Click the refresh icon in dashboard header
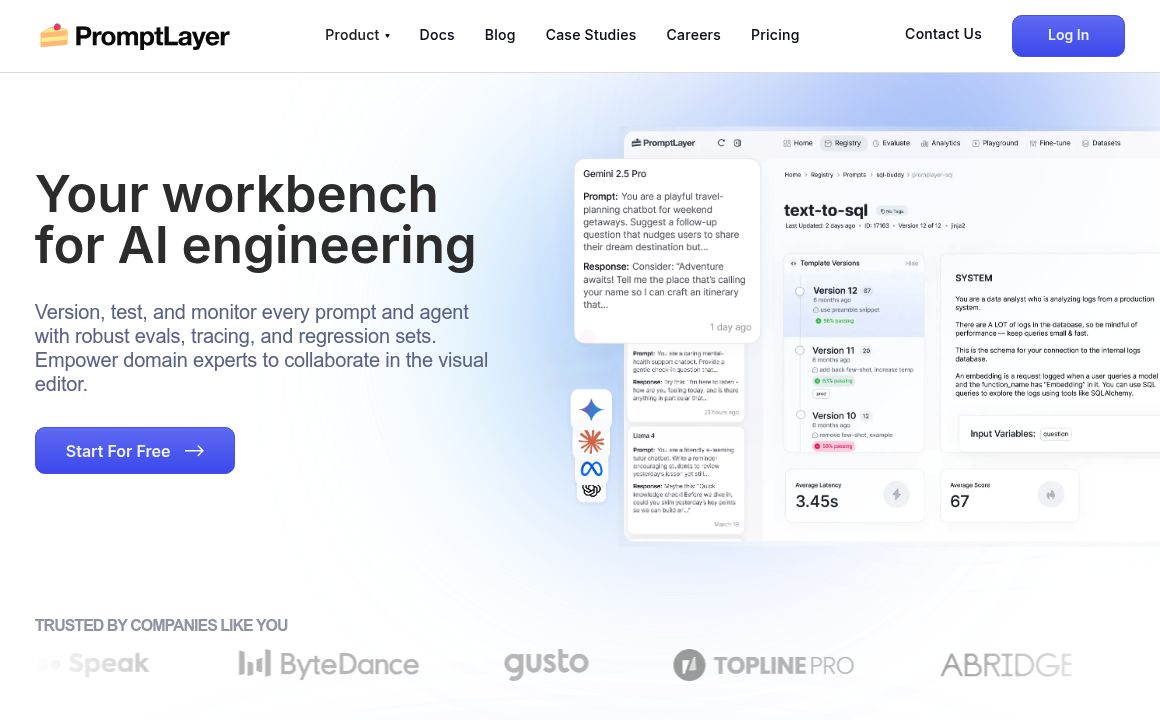The image size is (1160, 720). pyautogui.click(x=721, y=143)
